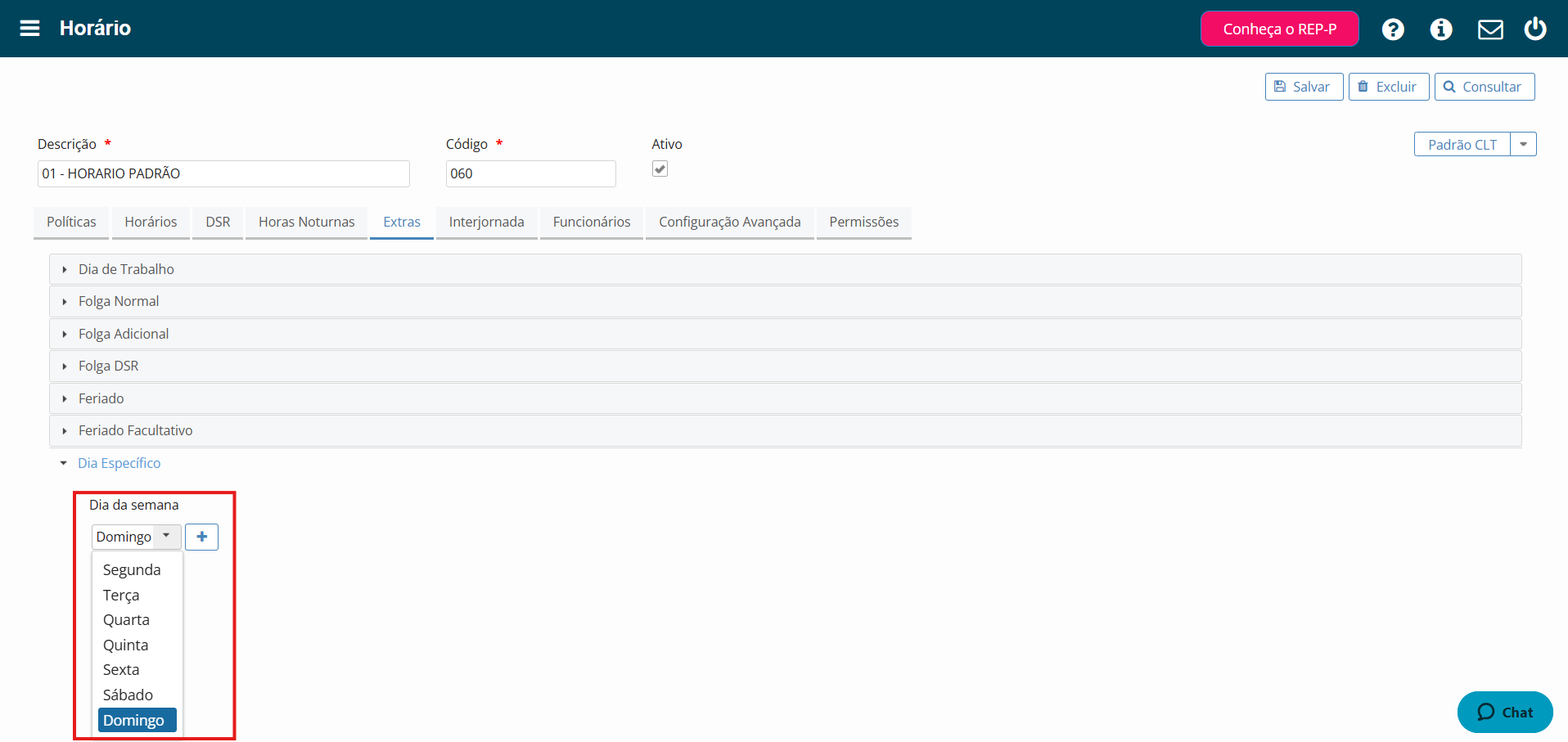Open the Chat widget
Screen dimensions: 1568x742
coord(1505,712)
